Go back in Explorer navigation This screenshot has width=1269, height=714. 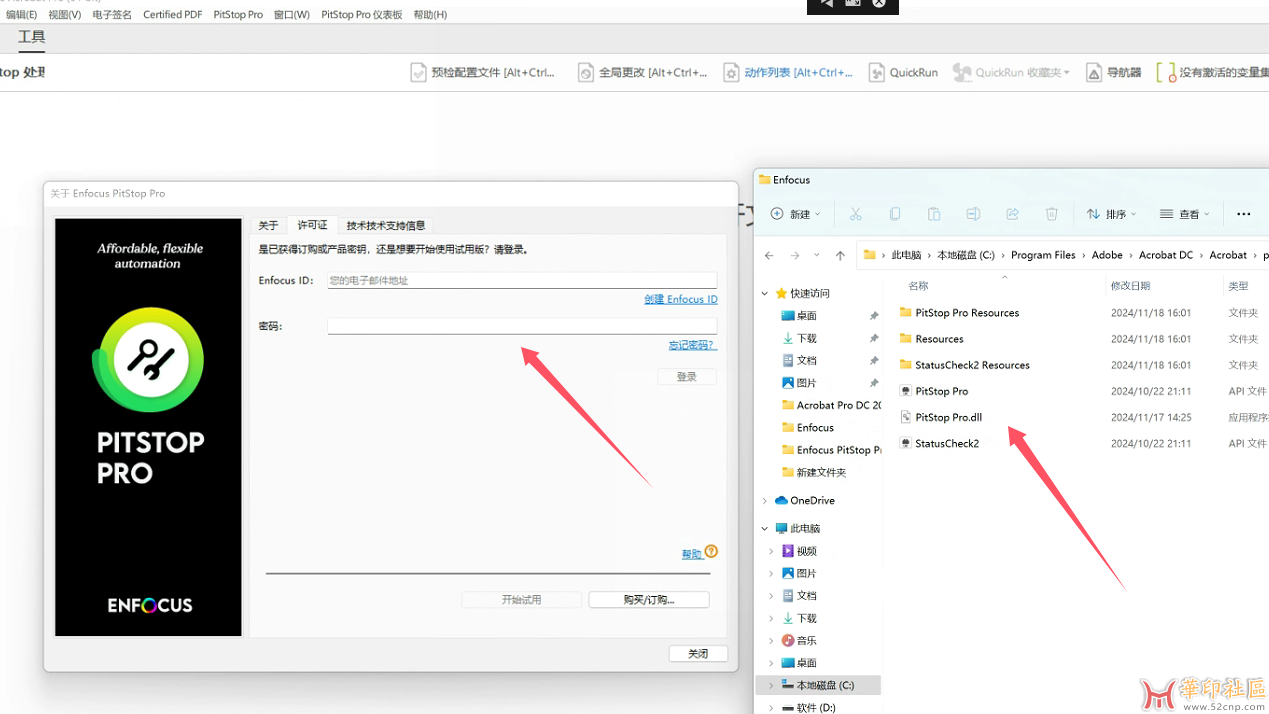click(769, 255)
